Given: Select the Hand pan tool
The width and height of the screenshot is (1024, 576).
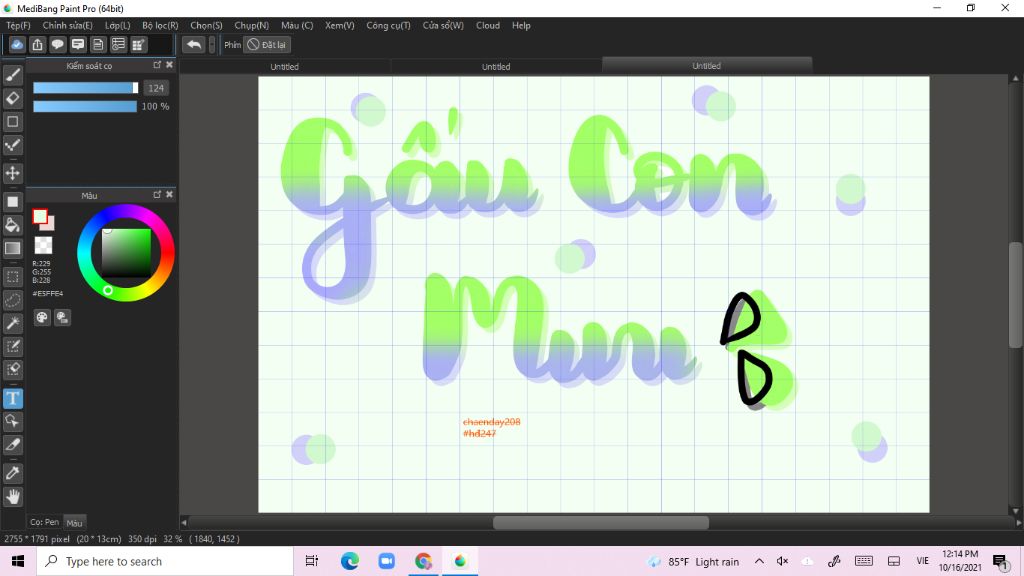Looking at the screenshot, I should point(12,497).
